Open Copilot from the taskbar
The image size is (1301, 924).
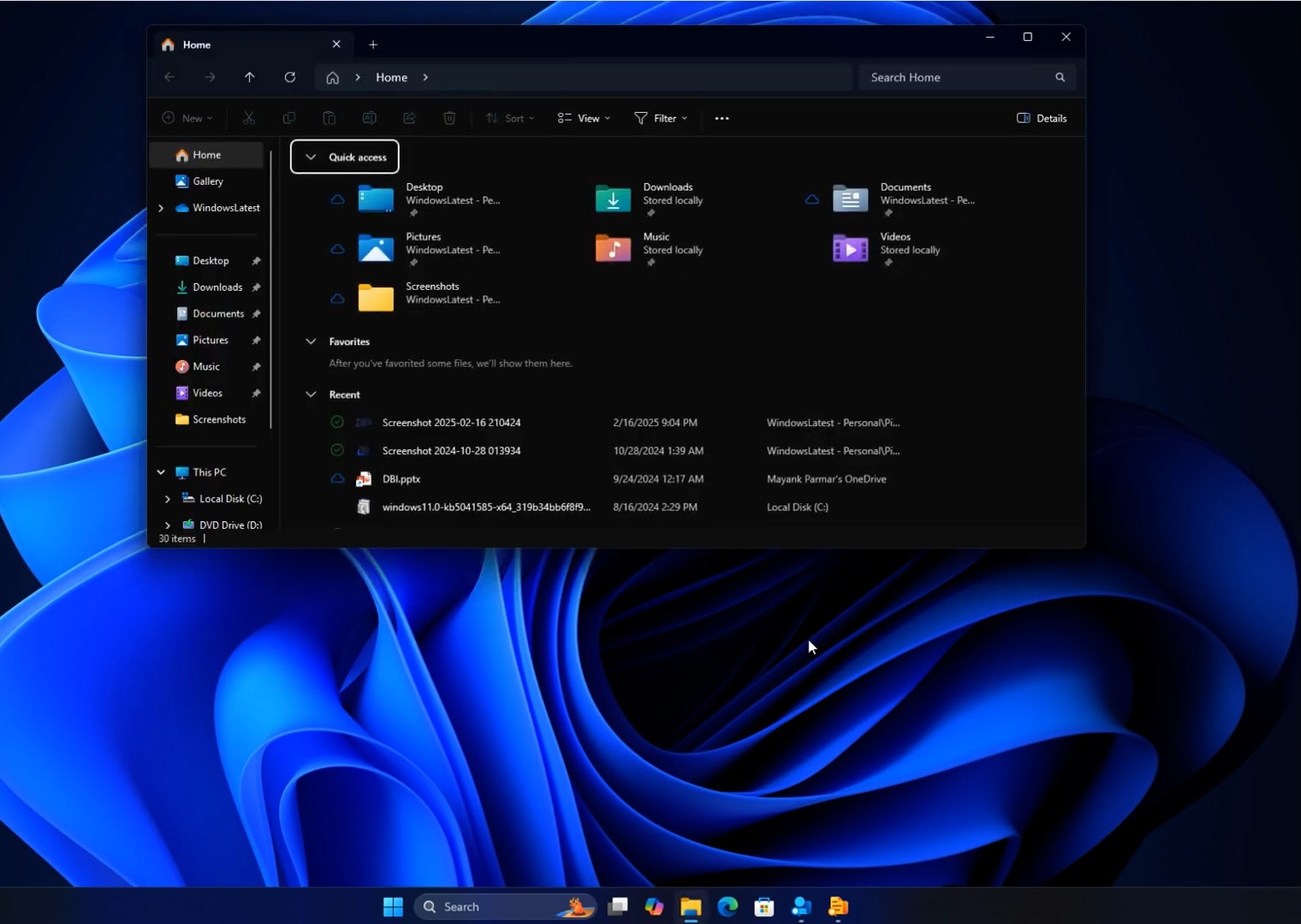pos(654,907)
